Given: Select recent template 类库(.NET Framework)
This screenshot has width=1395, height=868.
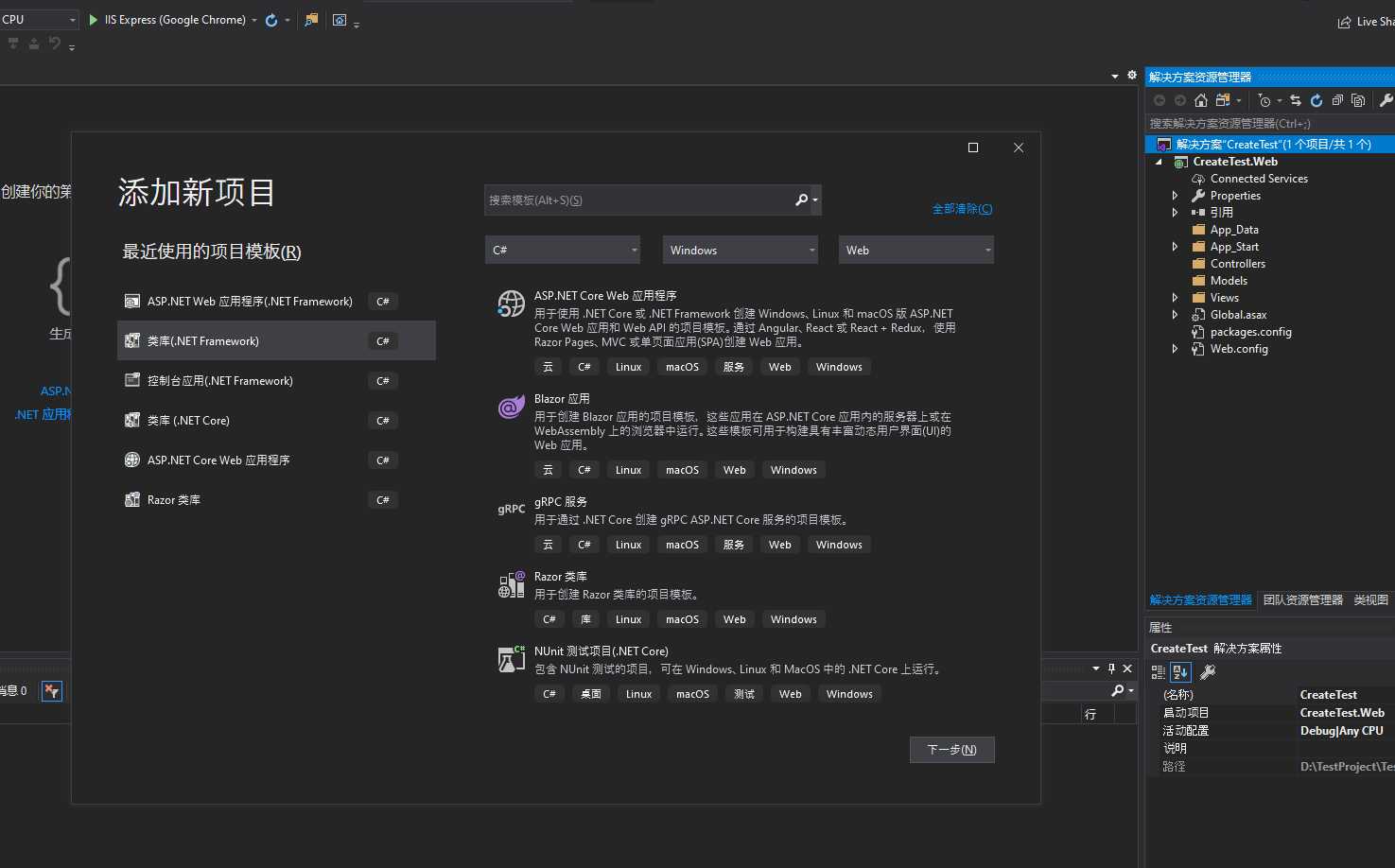Looking at the screenshot, I should (276, 341).
